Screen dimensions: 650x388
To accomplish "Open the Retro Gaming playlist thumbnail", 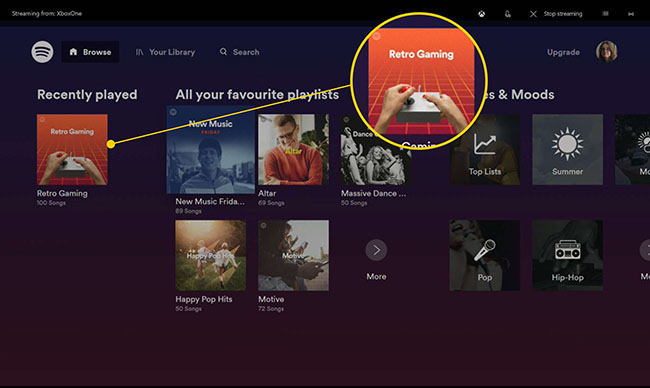I will tap(72, 150).
